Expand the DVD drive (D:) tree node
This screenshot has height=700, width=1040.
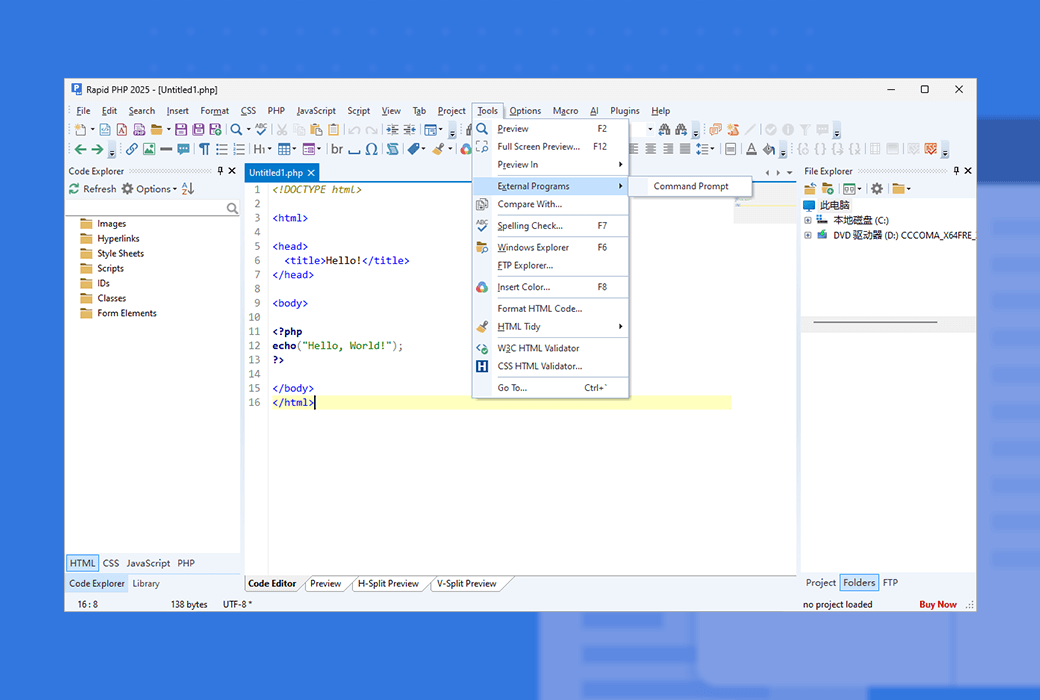[x=807, y=235]
